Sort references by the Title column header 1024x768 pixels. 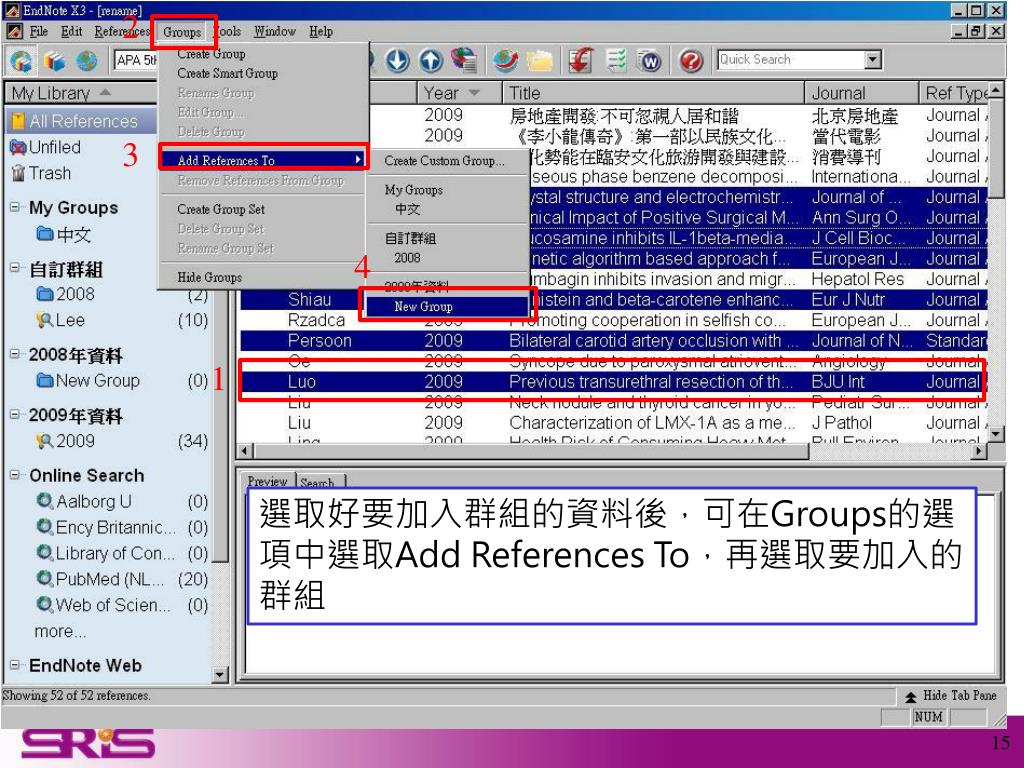coord(653,93)
